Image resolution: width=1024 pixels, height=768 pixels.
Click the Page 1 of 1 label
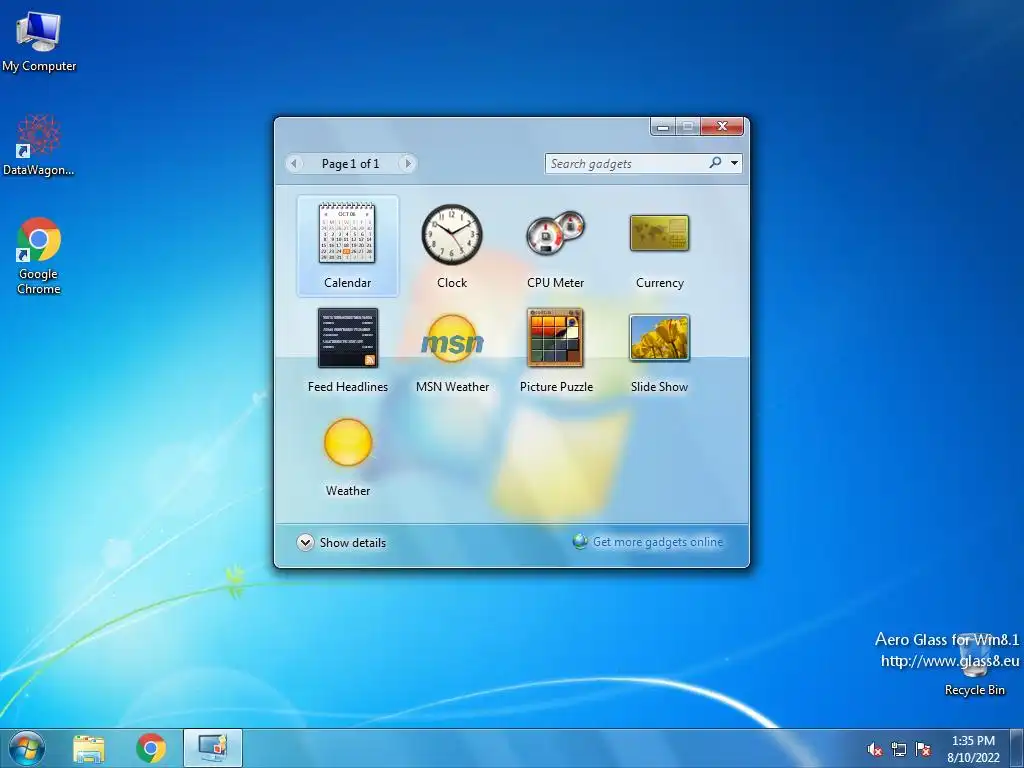pos(350,164)
